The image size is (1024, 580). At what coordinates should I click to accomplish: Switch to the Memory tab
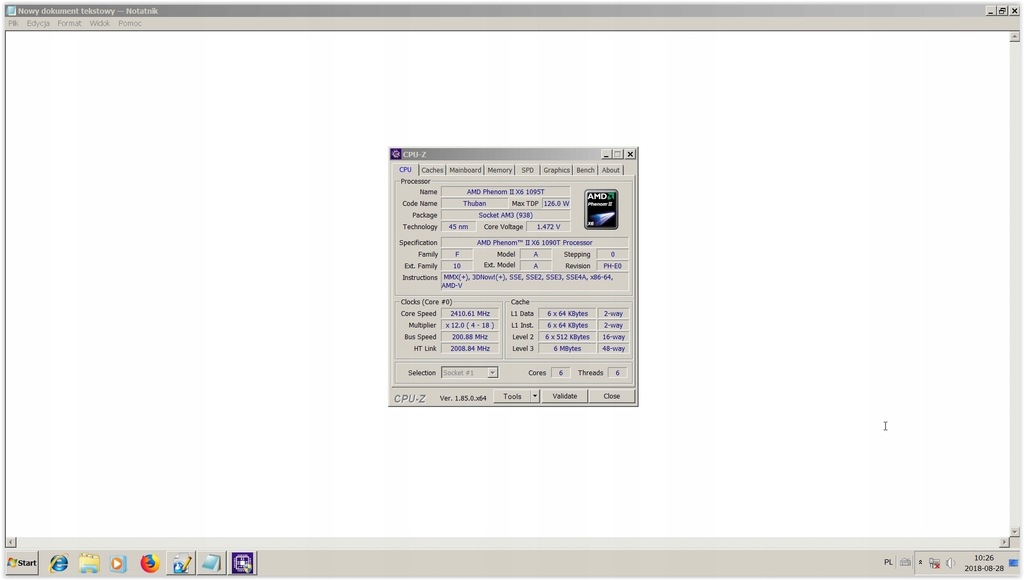click(x=500, y=170)
